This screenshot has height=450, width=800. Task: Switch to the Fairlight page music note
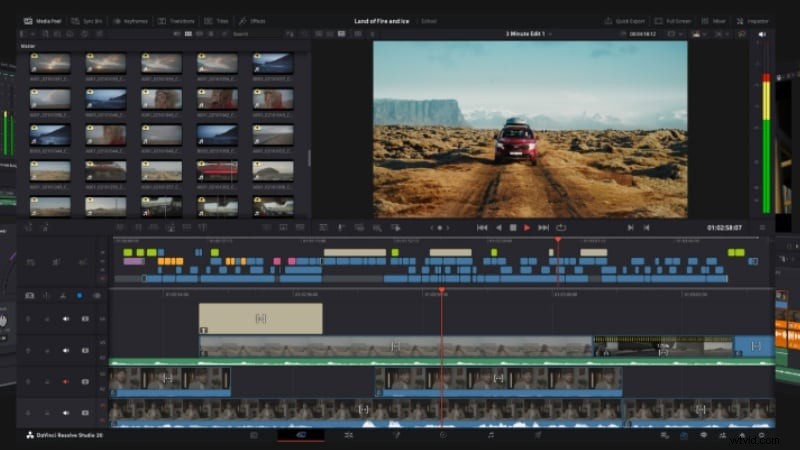pyautogui.click(x=491, y=435)
